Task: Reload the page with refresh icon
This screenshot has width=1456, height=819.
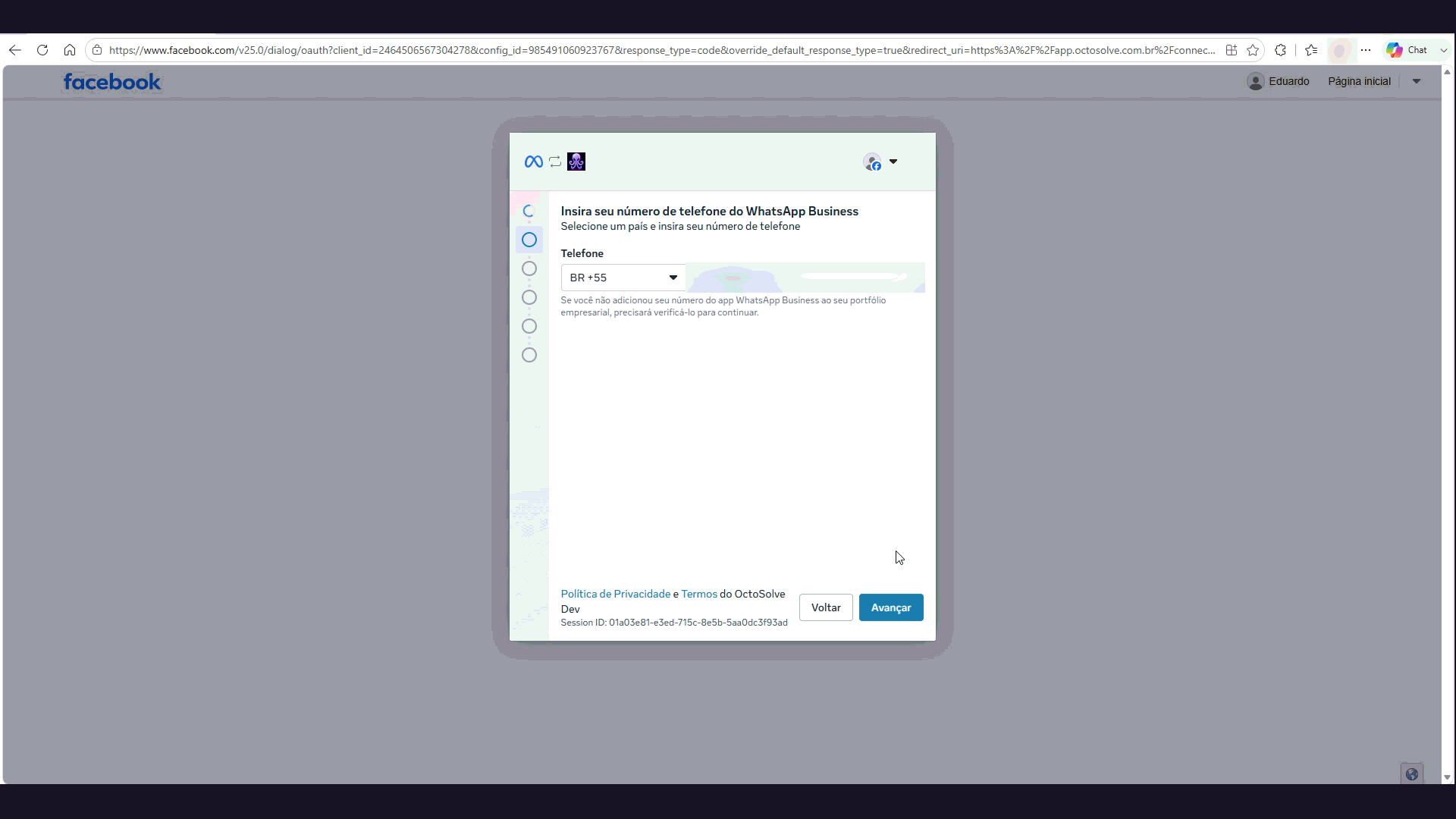Action: [x=42, y=50]
